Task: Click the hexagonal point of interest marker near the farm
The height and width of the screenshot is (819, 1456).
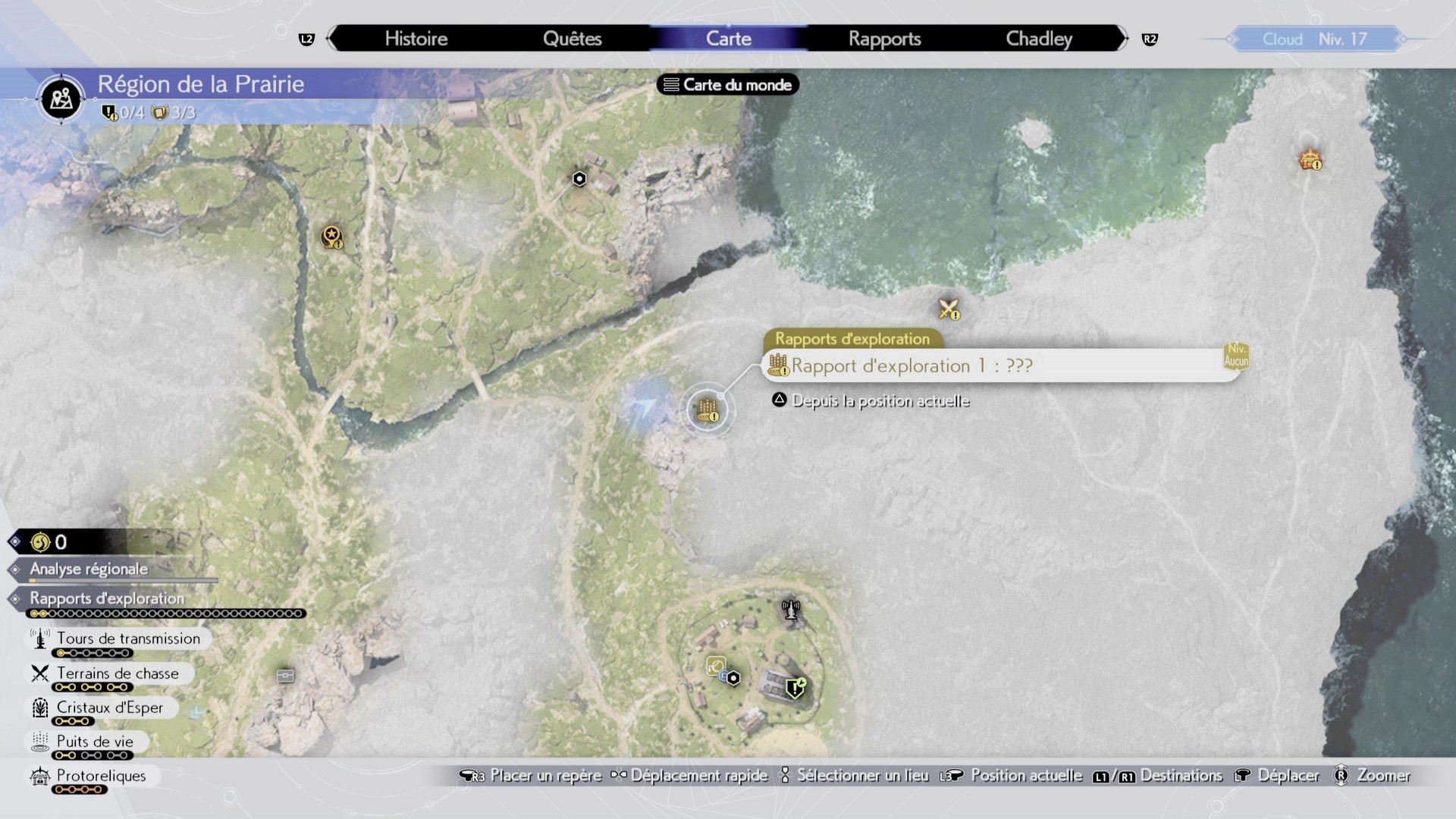Action: 579,179
